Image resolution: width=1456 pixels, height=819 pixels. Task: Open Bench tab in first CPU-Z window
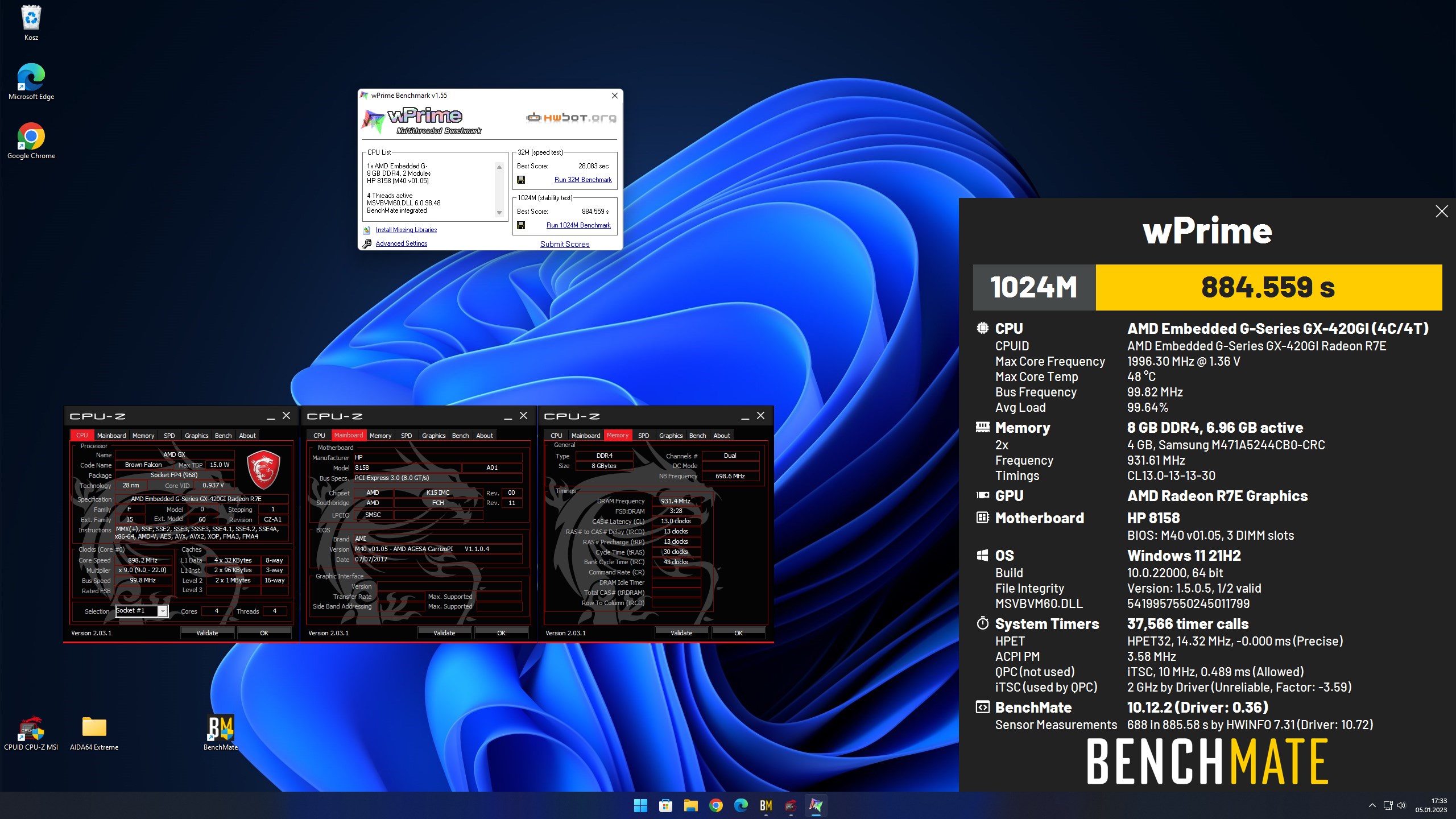pos(224,436)
